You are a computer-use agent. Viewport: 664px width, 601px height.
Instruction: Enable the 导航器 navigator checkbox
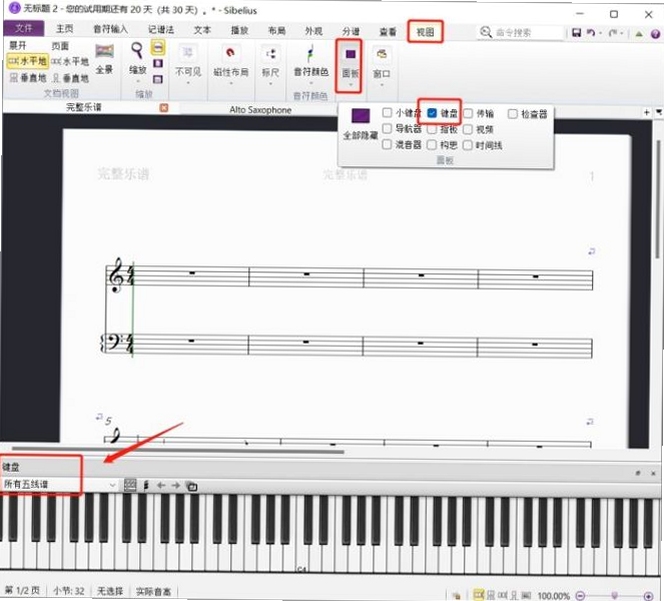coord(387,128)
